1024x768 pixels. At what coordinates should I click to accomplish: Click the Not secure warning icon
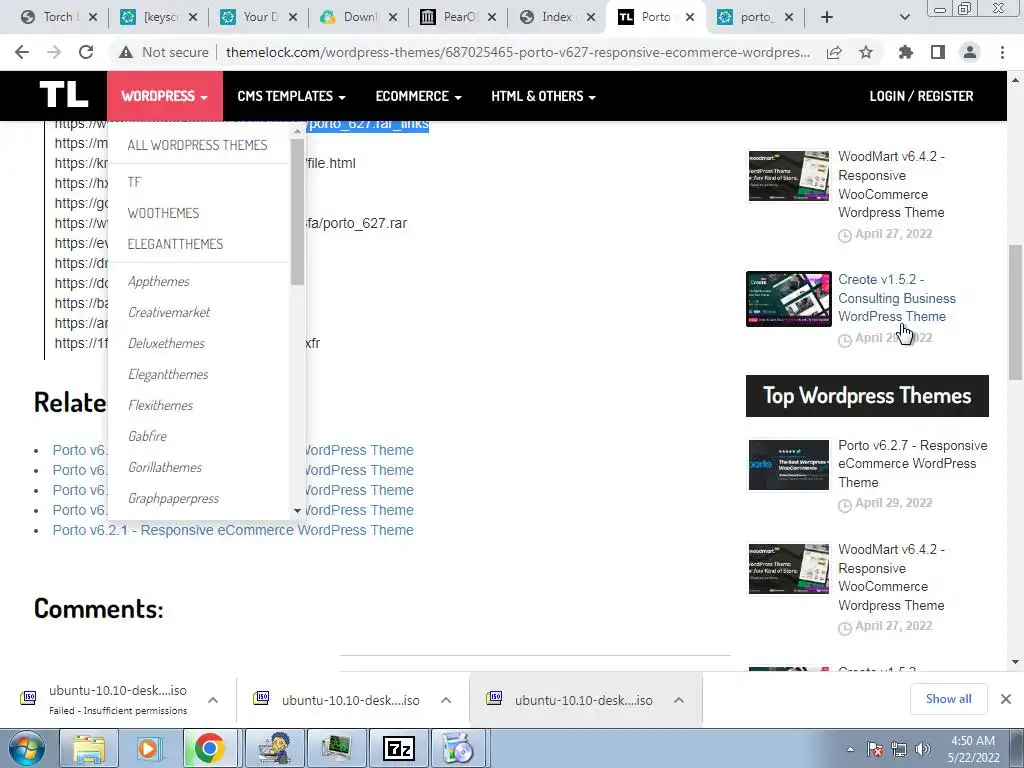tap(126, 52)
